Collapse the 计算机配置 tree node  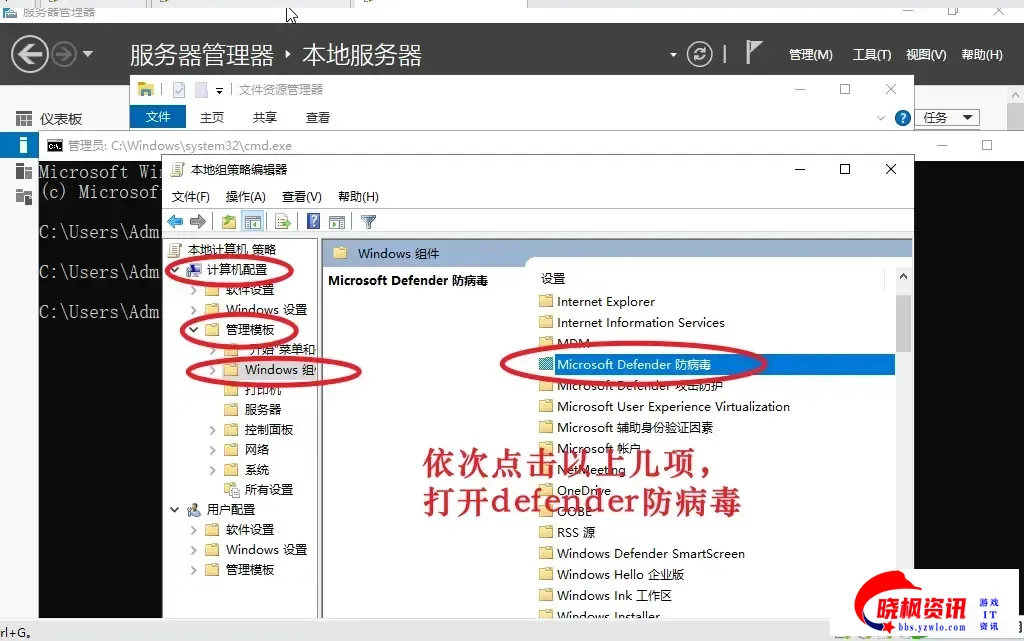click(174, 269)
